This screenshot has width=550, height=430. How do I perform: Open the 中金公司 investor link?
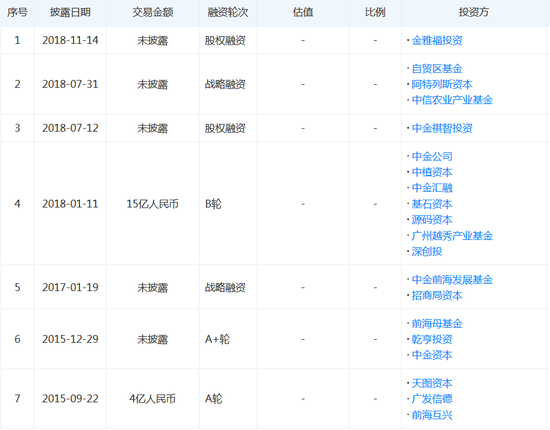pos(432,156)
